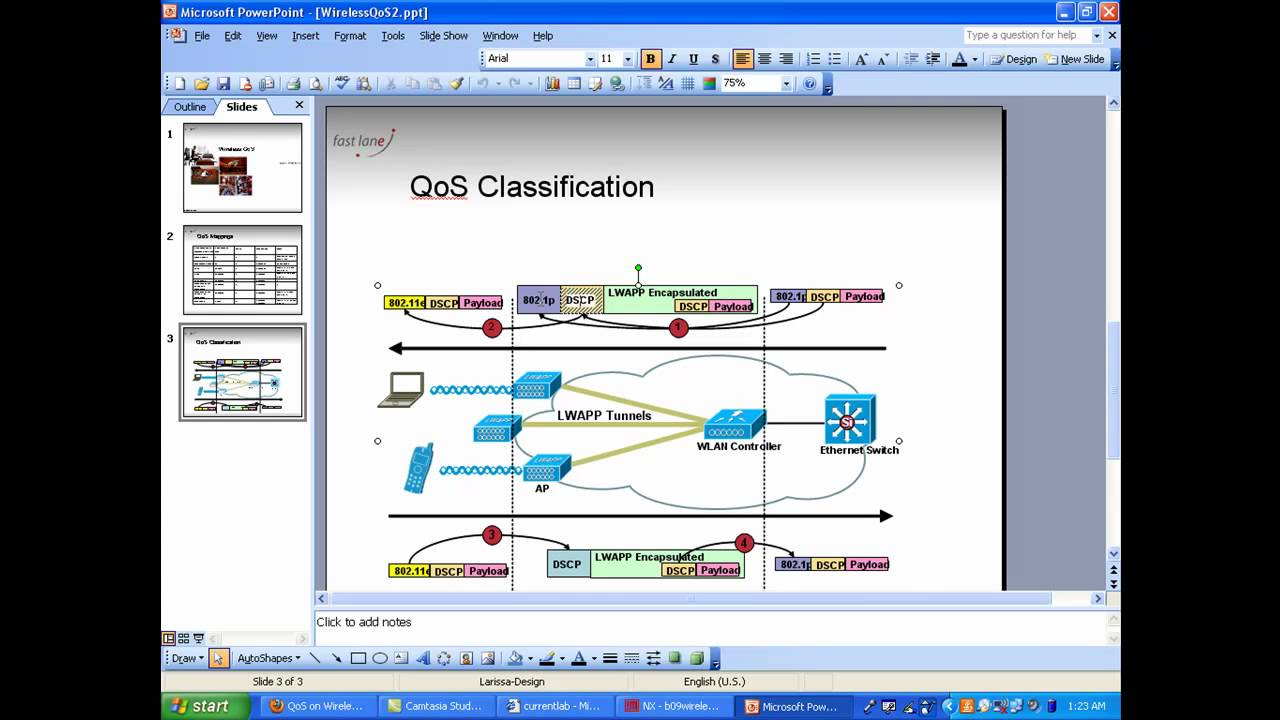1280x720 pixels.
Task: Open Line Style options
Action: 610,658
